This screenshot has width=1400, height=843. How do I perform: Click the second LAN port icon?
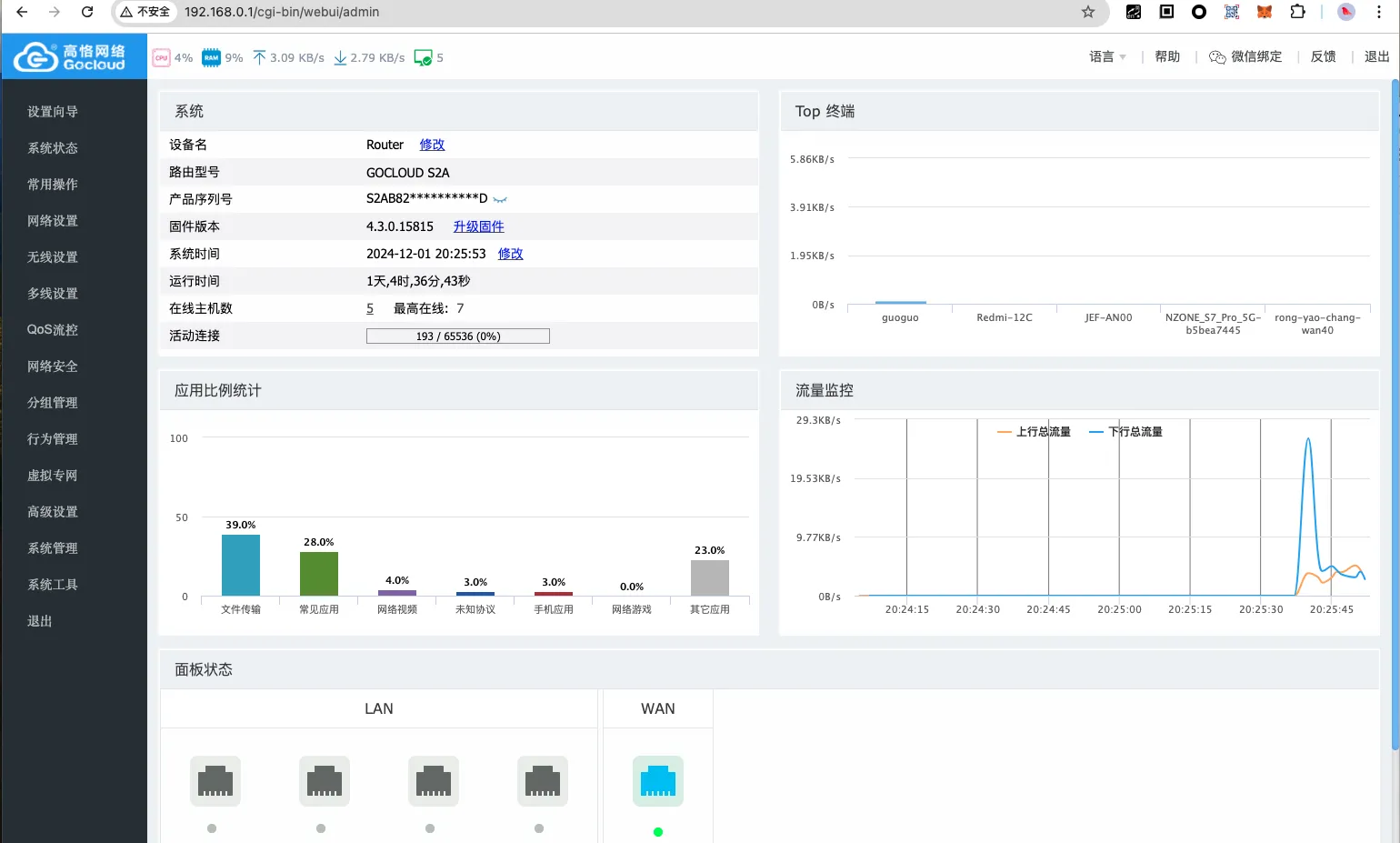point(325,781)
